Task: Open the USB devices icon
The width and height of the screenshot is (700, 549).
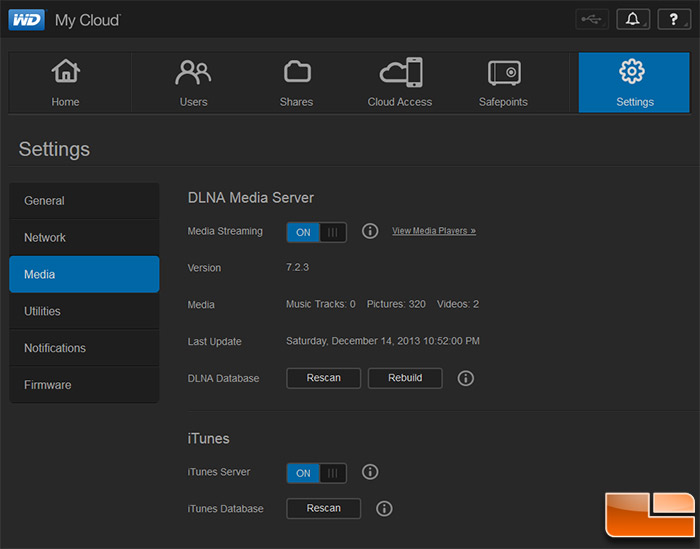Action: point(592,19)
